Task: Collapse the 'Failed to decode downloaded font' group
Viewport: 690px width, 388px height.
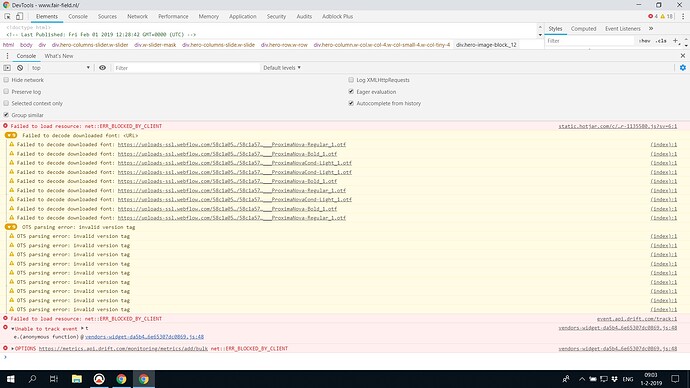Action: pos(11,135)
